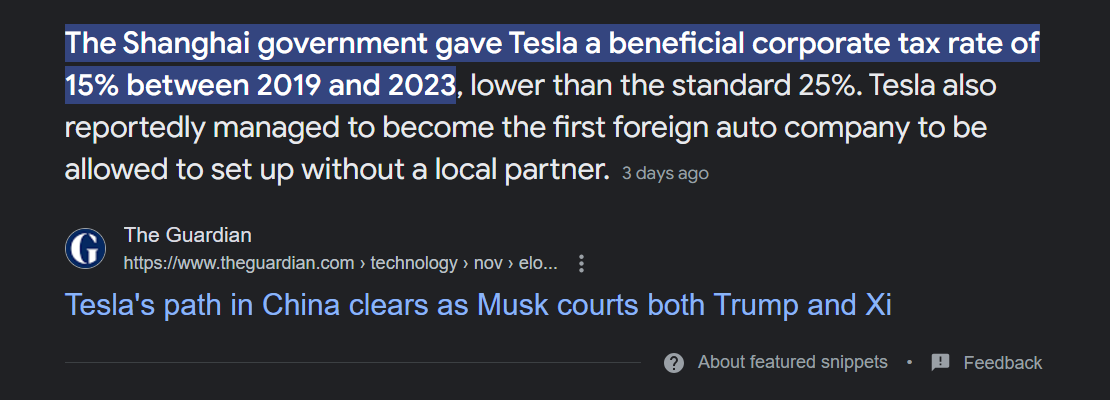
Task: Click the truncated elo... breadcrumb segment
Action: [538, 264]
